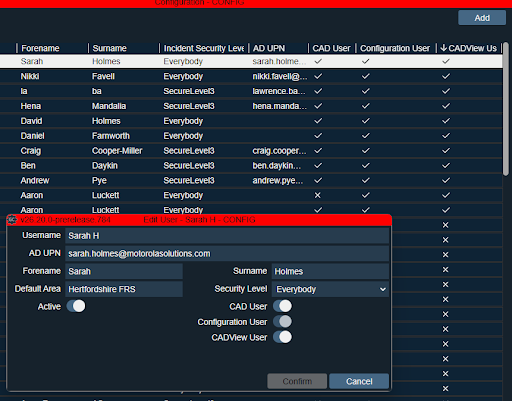The image size is (512, 401).
Task: Click CADView User column sort arrow
Action: tap(443, 48)
